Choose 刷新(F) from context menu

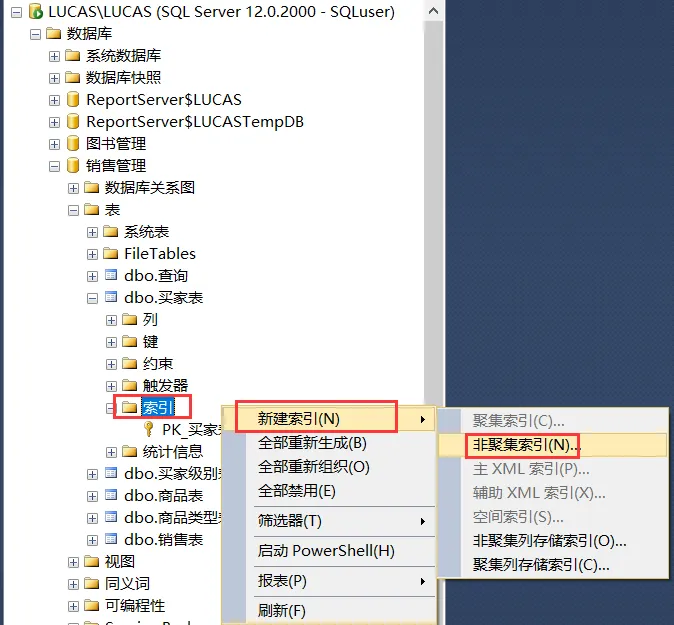coord(329,610)
